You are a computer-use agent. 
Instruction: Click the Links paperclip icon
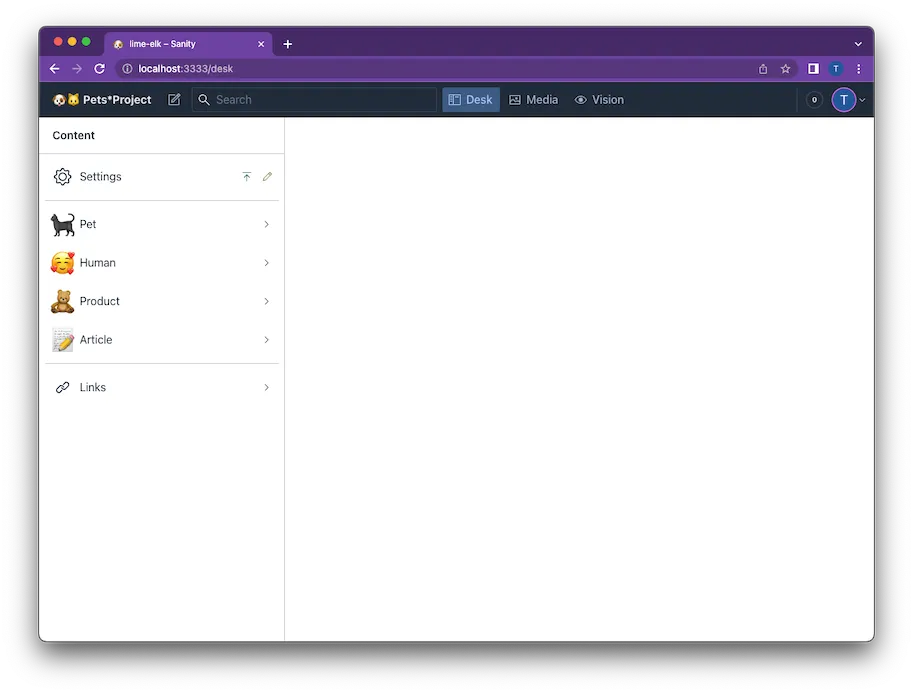(61, 387)
